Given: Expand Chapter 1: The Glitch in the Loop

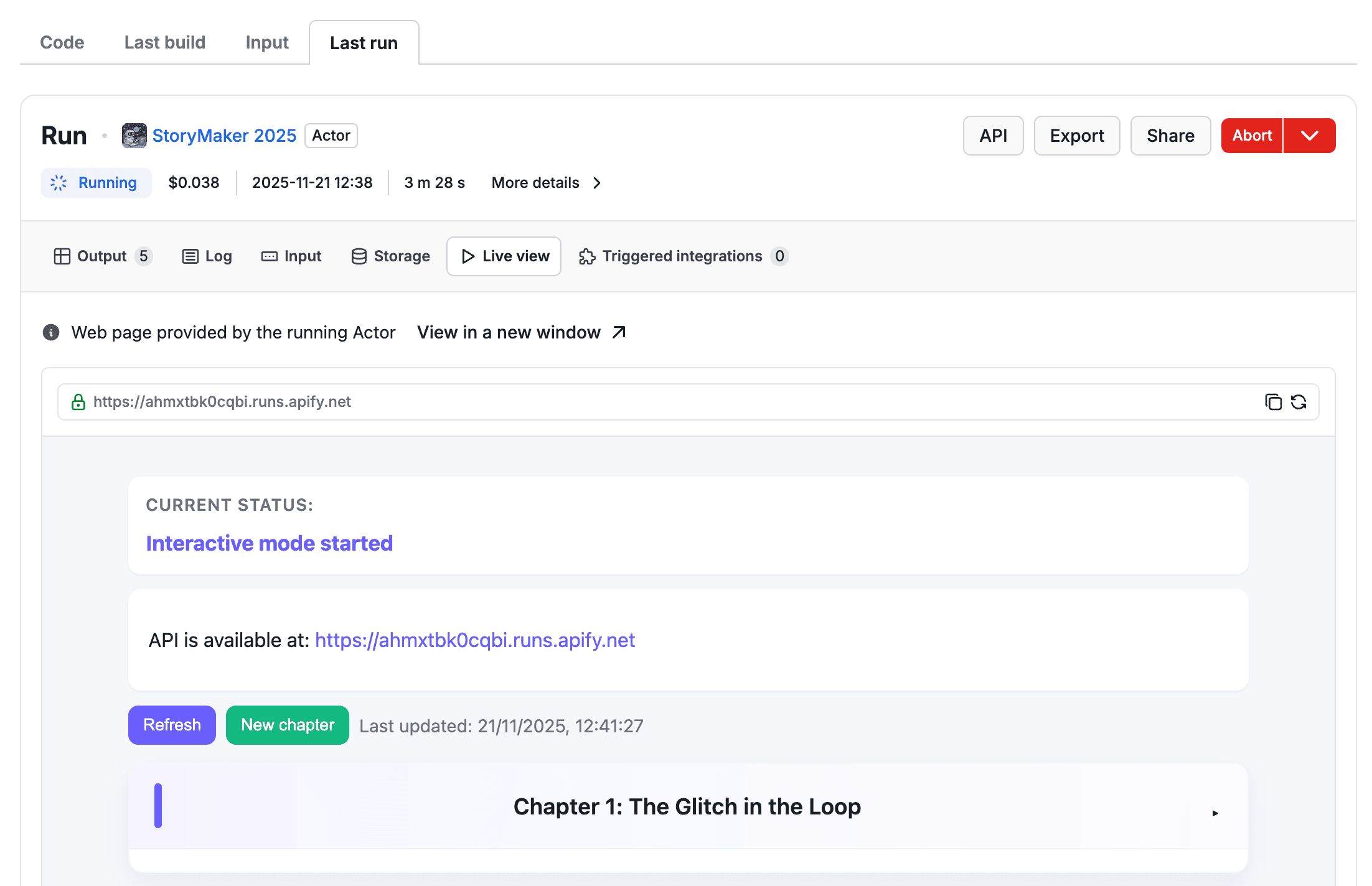Looking at the screenshot, I should pos(1215,813).
